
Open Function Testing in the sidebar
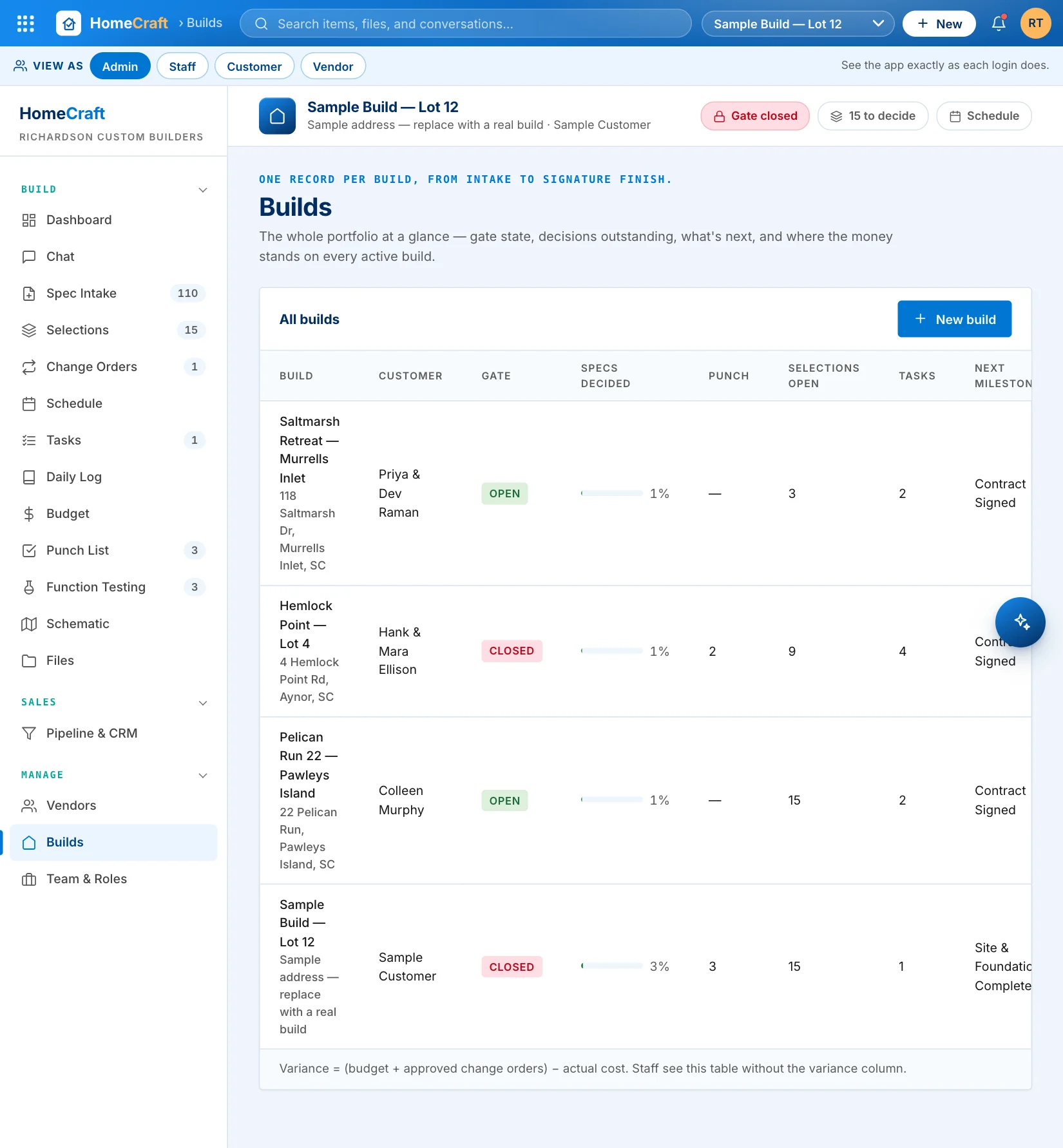click(113, 588)
